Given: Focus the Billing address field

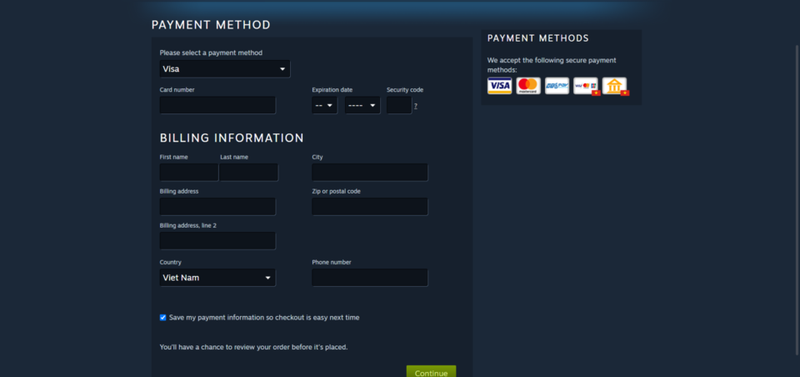Looking at the screenshot, I should tap(217, 207).
